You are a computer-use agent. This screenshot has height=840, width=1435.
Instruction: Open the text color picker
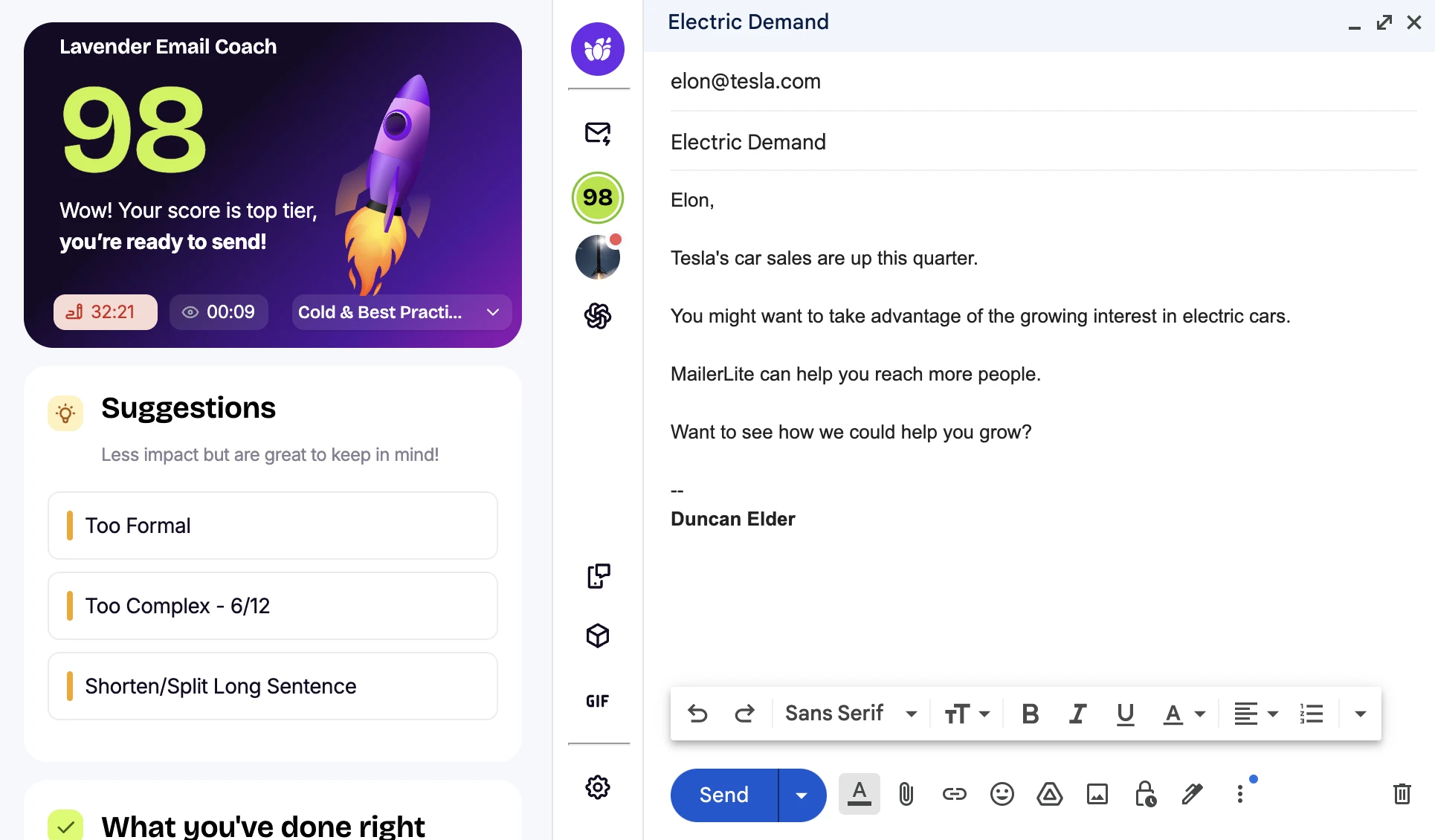[x=1184, y=714]
